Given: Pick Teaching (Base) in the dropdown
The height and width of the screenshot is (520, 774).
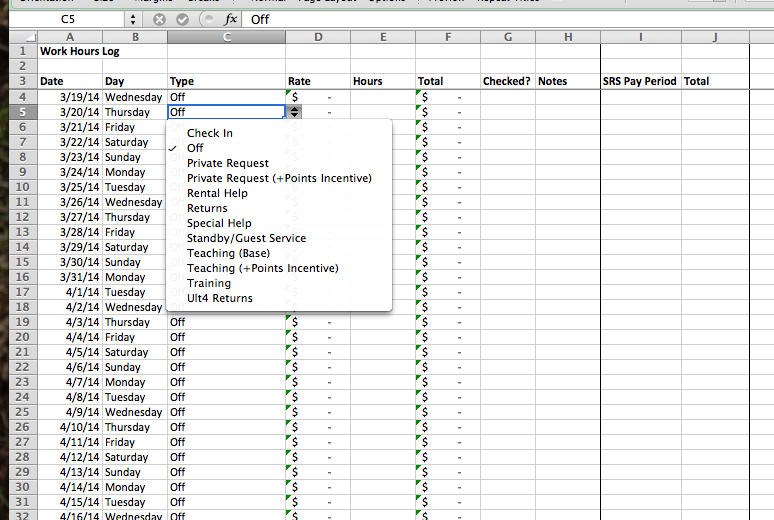Looking at the screenshot, I should [x=228, y=253].
